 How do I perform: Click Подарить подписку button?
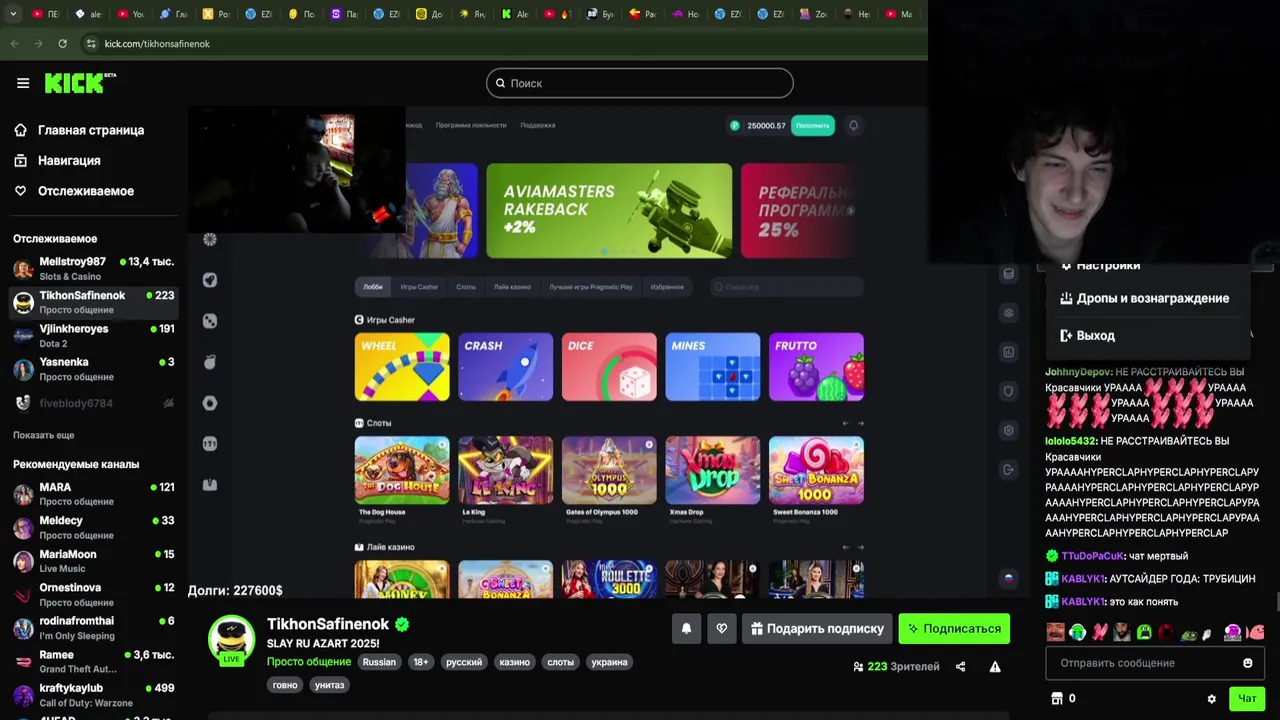click(x=817, y=629)
